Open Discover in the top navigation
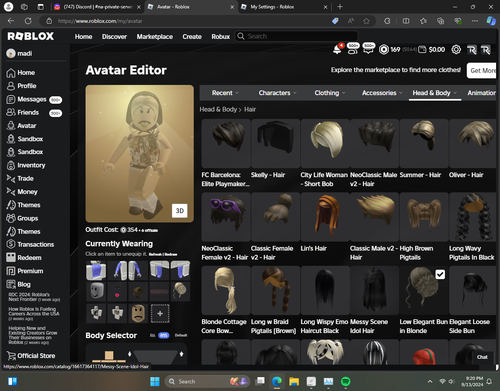The image size is (500, 391). (x=114, y=36)
